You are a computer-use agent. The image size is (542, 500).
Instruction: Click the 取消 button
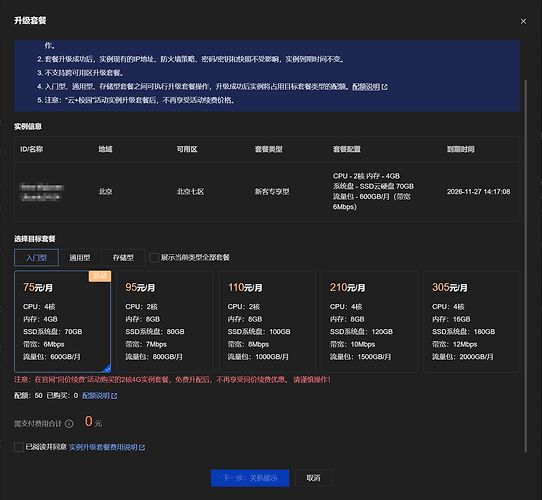[x=313, y=478]
